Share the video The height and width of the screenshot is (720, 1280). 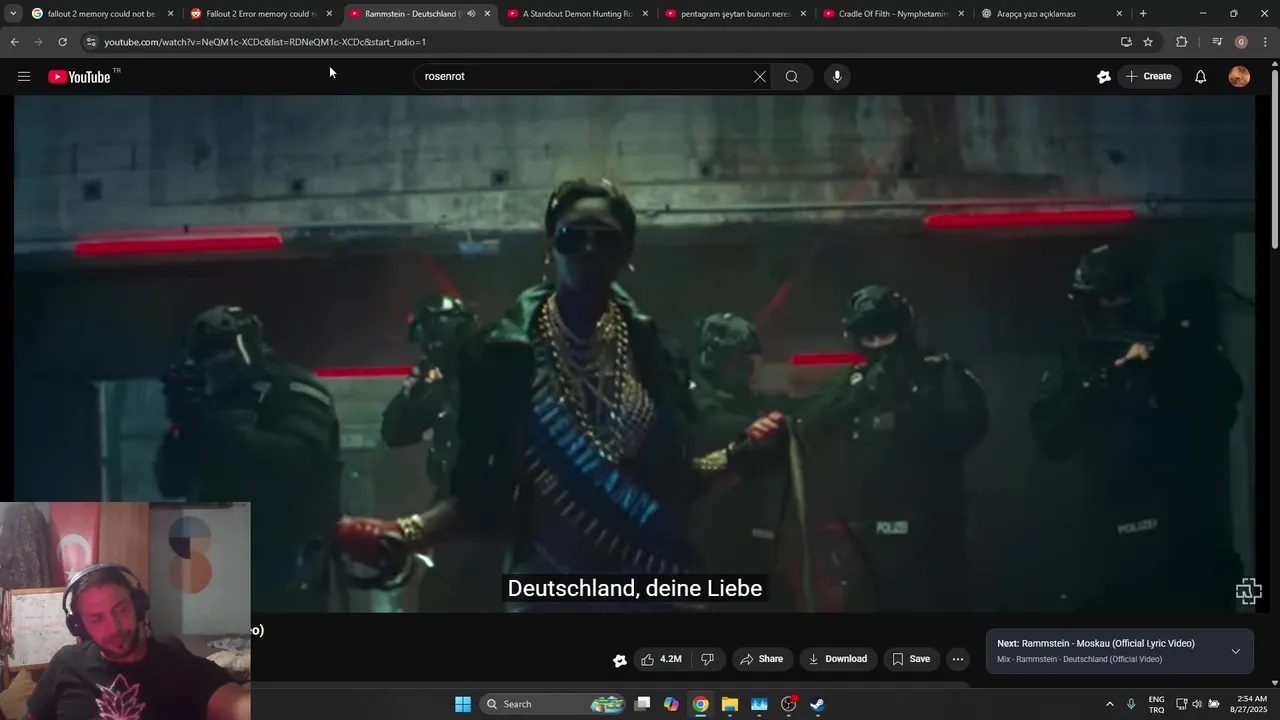point(761,659)
